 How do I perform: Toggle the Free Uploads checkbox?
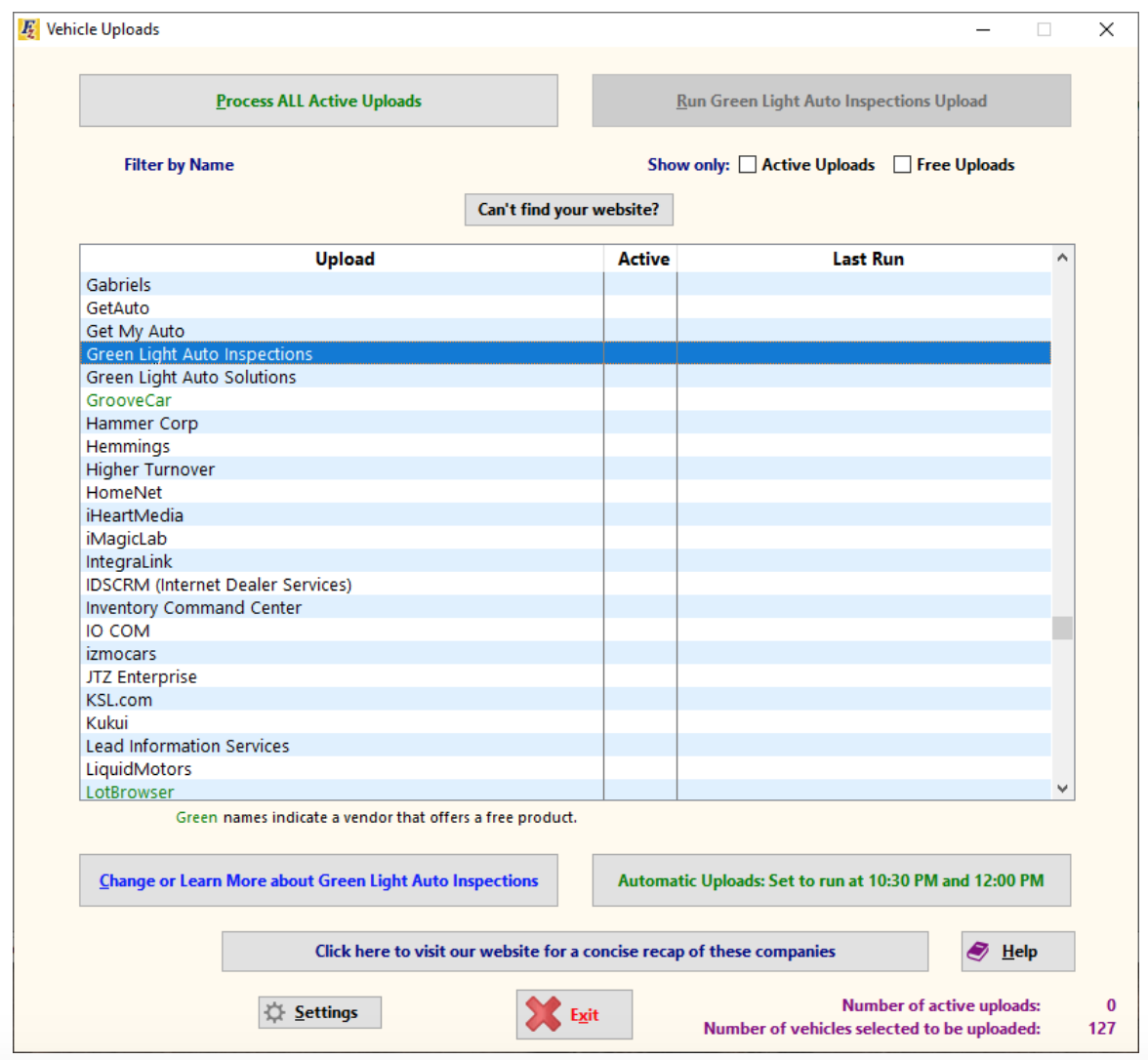[x=902, y=165]
